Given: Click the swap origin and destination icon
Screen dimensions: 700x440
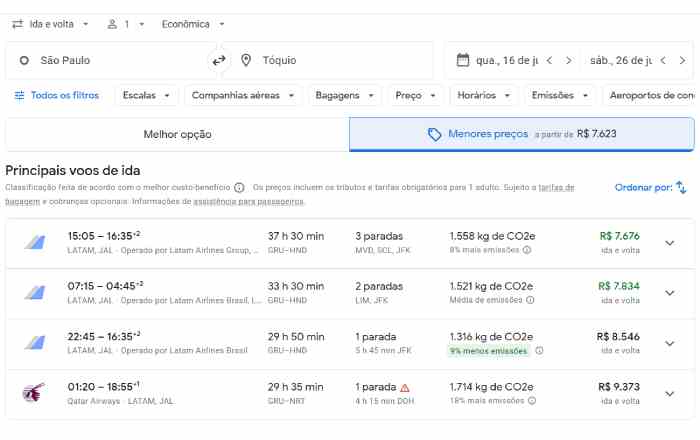Looking at the screenshot, I should point(219,61).
